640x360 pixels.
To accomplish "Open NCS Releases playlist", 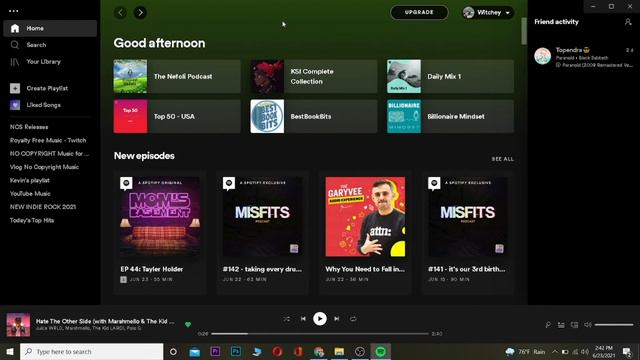I will click(29, 127).
